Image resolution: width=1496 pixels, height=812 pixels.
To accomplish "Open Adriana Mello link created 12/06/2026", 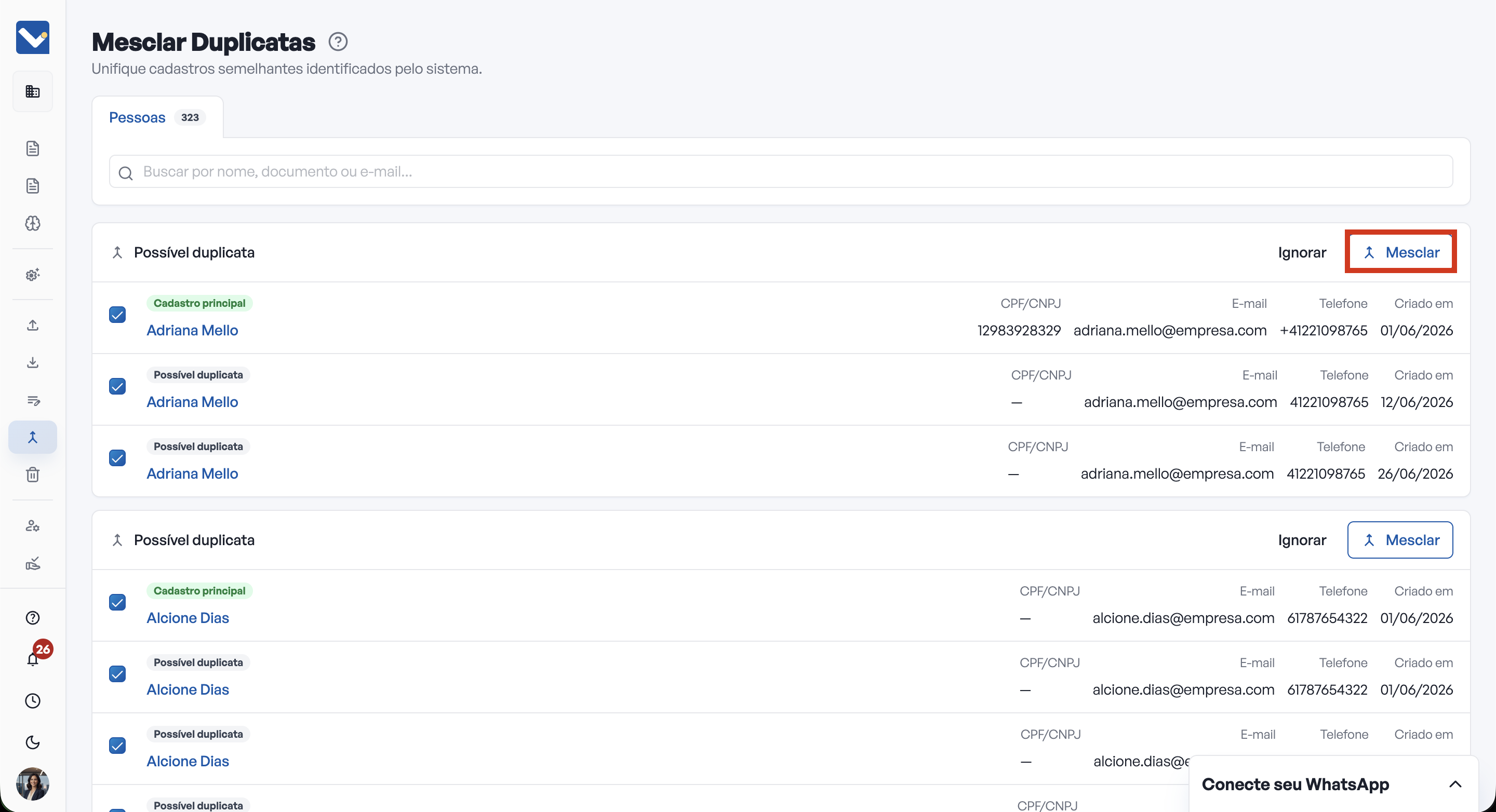I will coord(192,402).
